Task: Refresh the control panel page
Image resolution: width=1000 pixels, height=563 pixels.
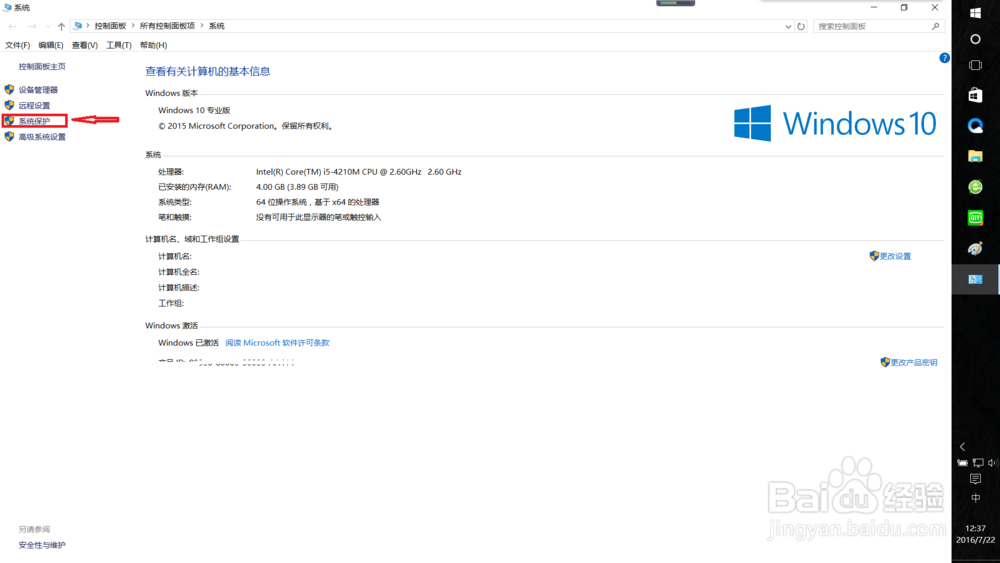Action: pos(801,26)
